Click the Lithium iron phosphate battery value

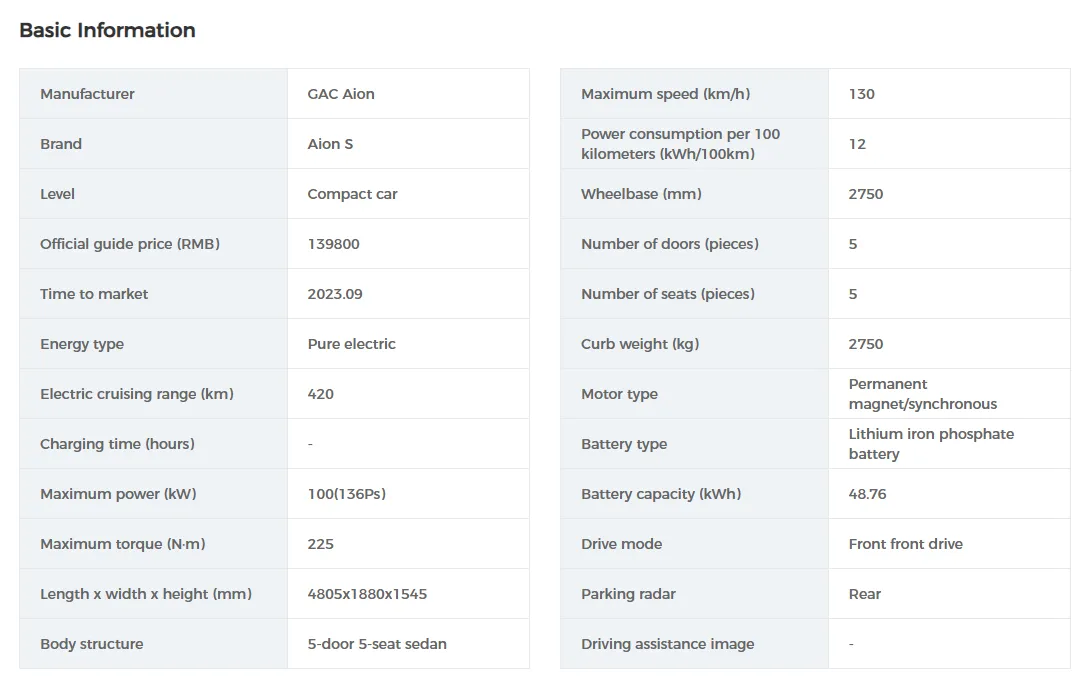(x=931, y=444)
